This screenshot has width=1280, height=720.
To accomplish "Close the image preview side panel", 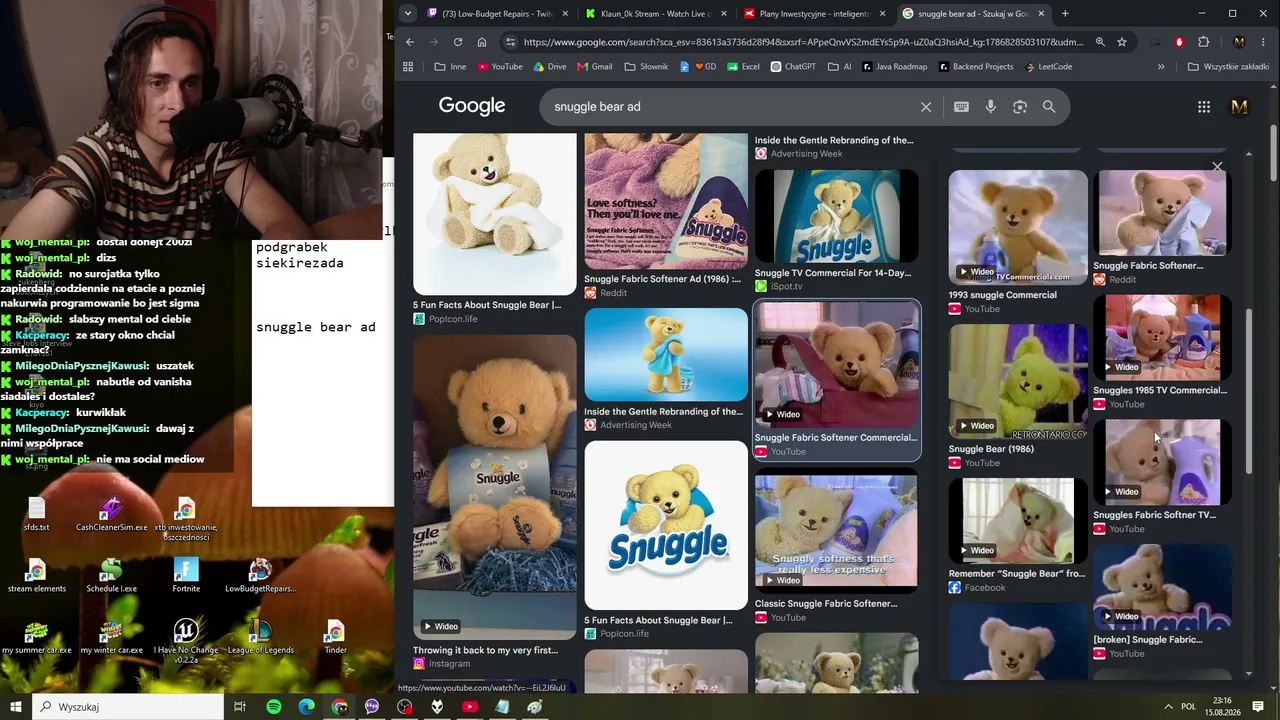I will 1217,166.
